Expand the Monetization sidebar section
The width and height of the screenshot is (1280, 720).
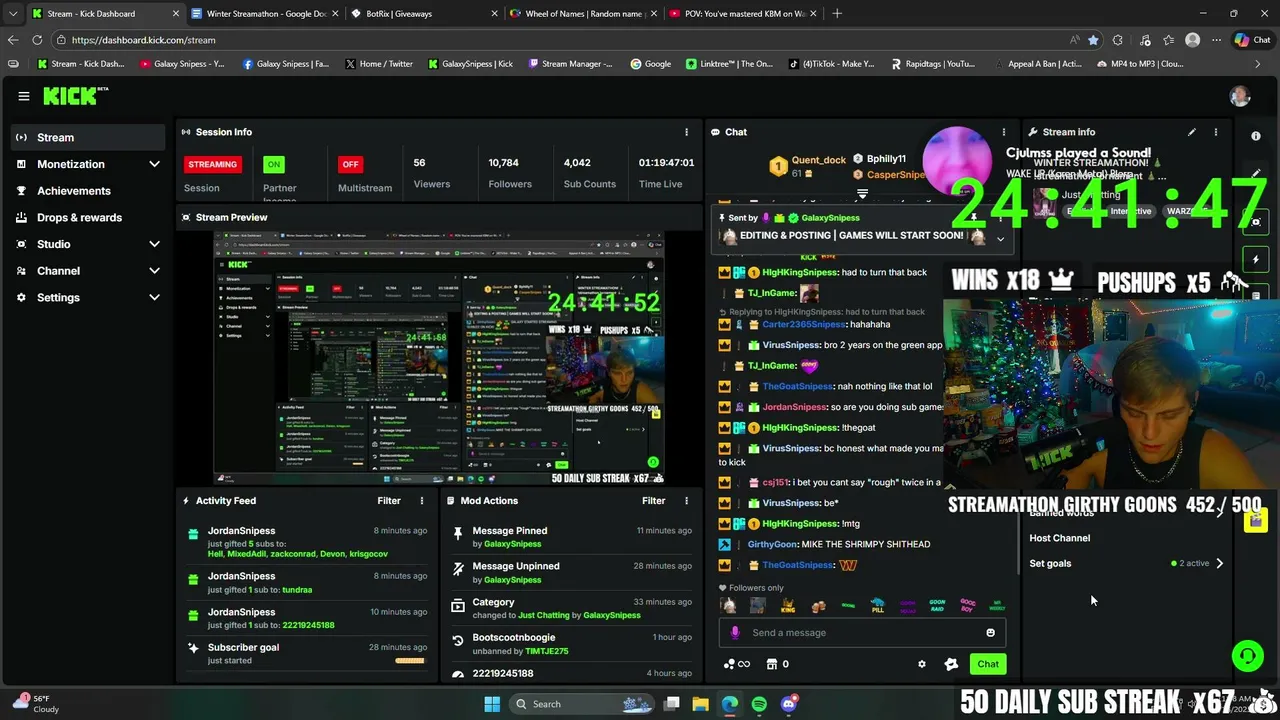click(89, 164)
